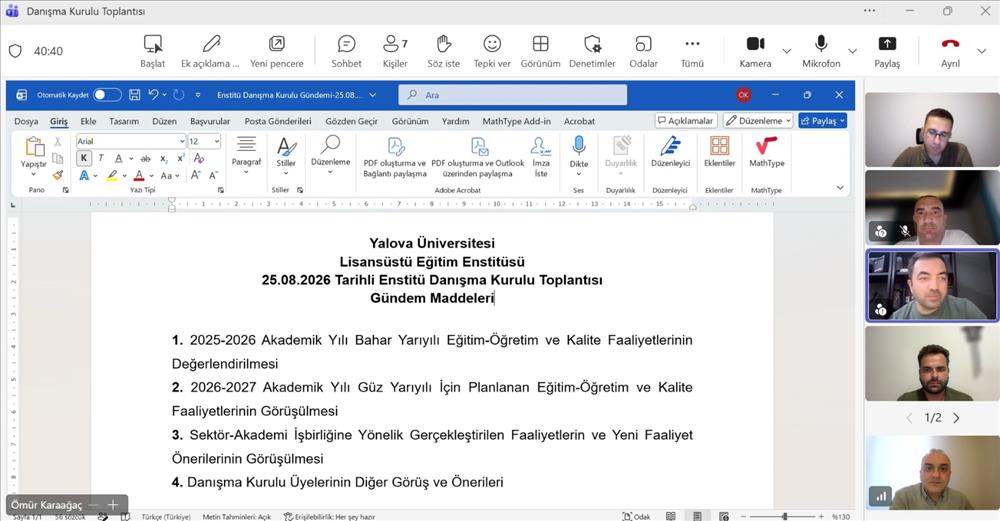Click the Açıklamalar comments button
This screenshot has height=521, width=1000.
click(686, 121)
